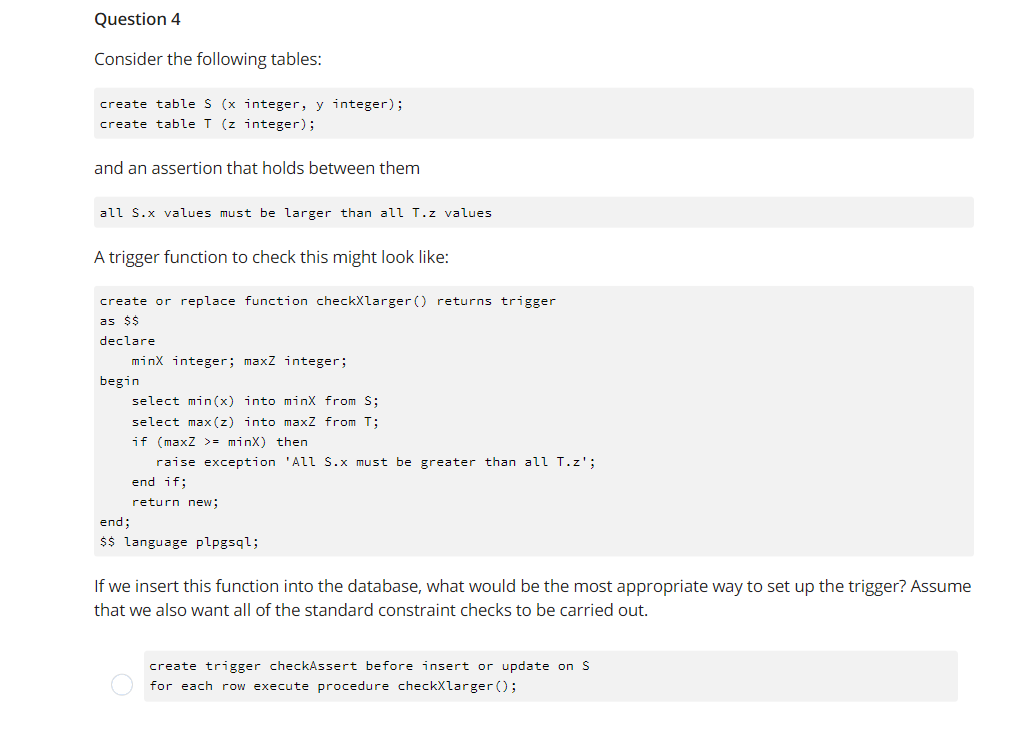Click the 'create table S' code line
Screen dimensions: 1018x737
coord(251,104)
